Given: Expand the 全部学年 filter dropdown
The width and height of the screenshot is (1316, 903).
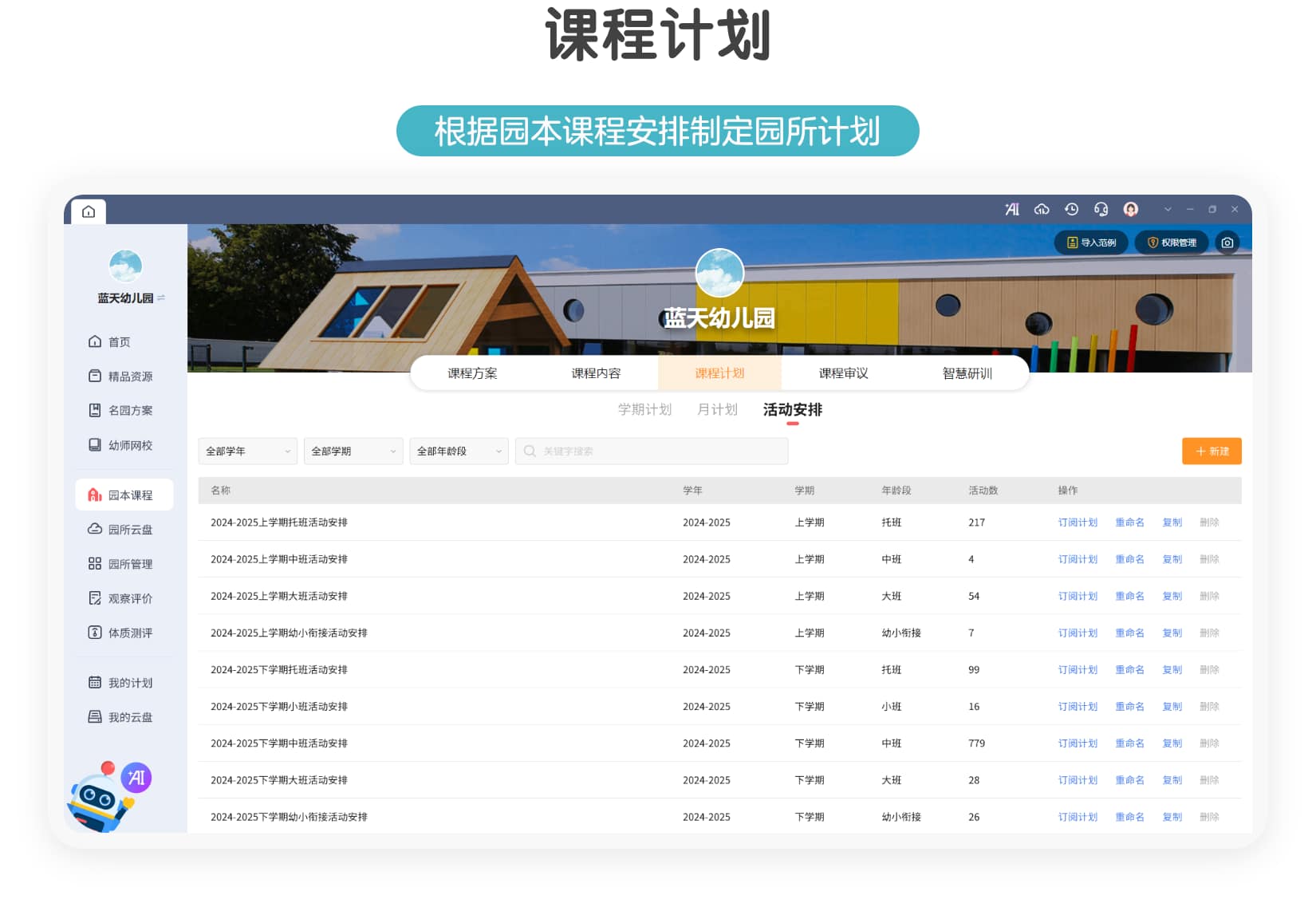Looking at the screenshot, I should [x=247, y=451].
